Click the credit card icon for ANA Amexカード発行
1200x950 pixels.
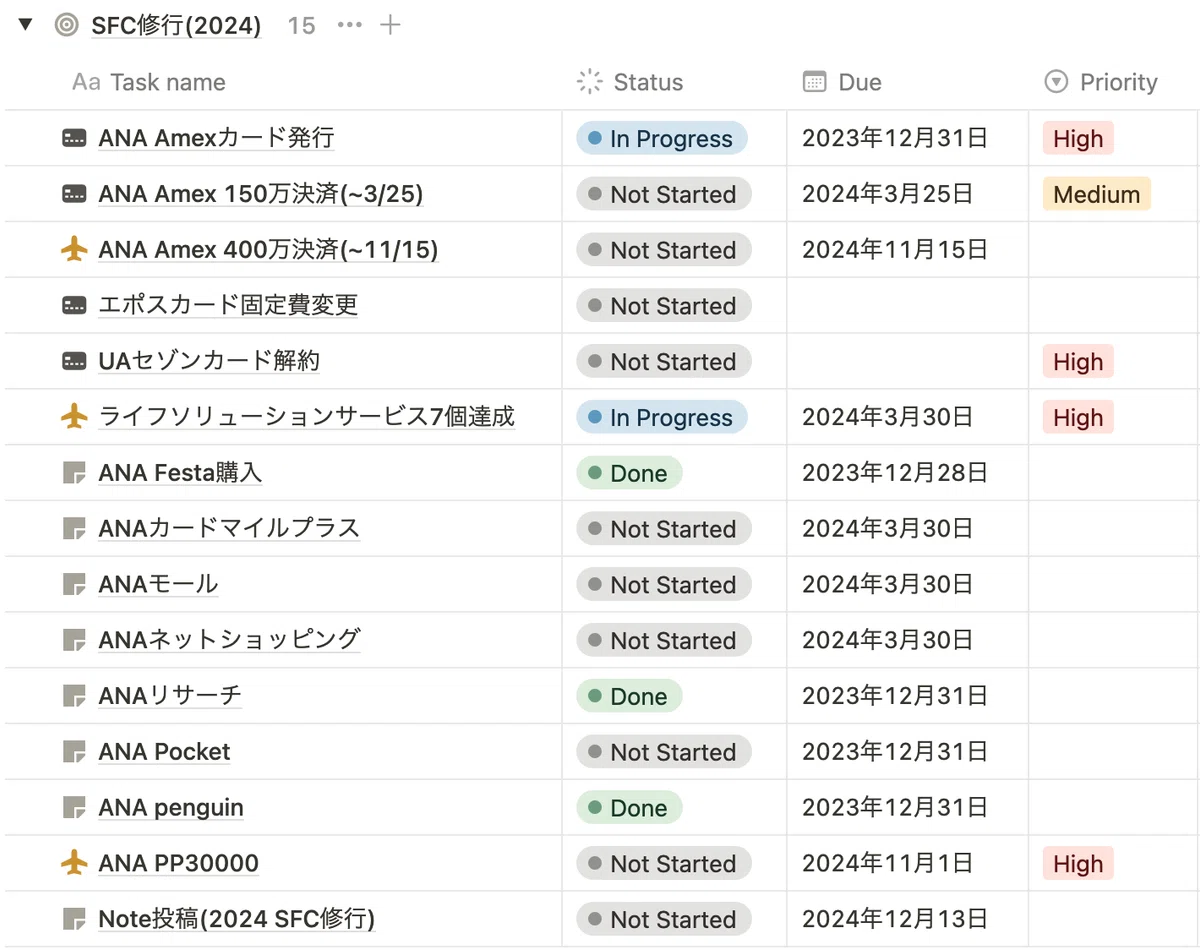pos(74,139)
